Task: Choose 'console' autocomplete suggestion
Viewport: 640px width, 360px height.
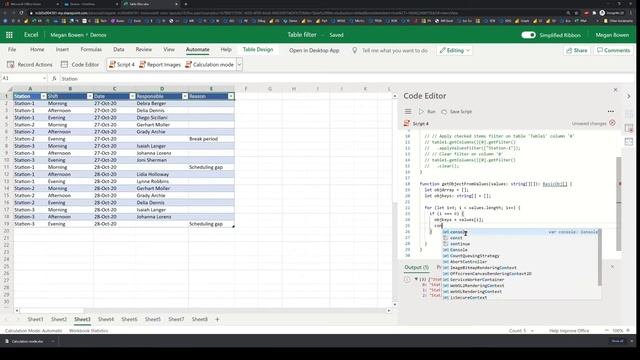Action: [521, 232]
